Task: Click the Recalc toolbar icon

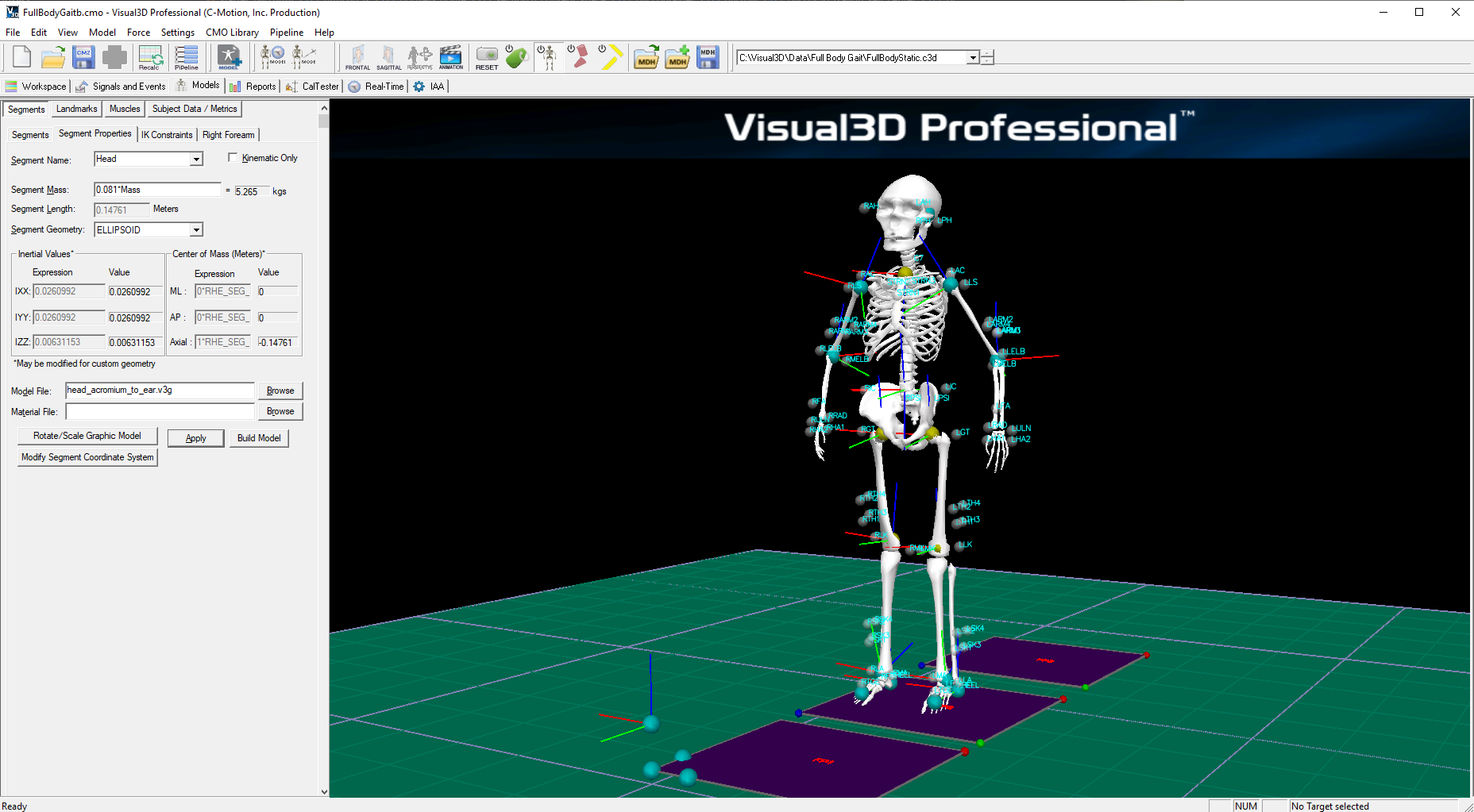Action: tap(149, 57)
